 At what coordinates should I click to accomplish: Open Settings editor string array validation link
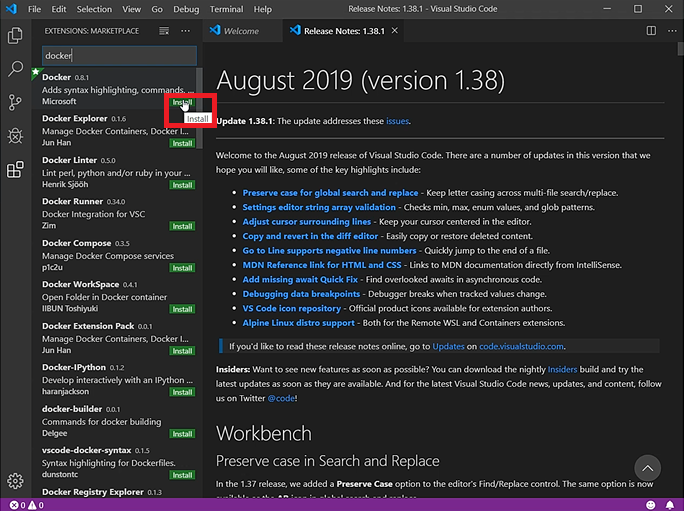point(319,207)
